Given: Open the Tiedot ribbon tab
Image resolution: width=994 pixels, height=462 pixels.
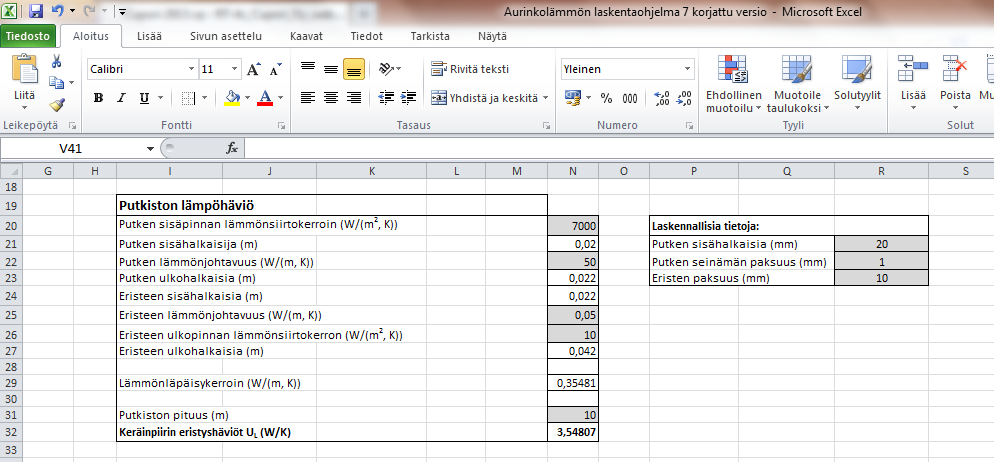Looking at the screenshot, I should [x=366, y=36].
